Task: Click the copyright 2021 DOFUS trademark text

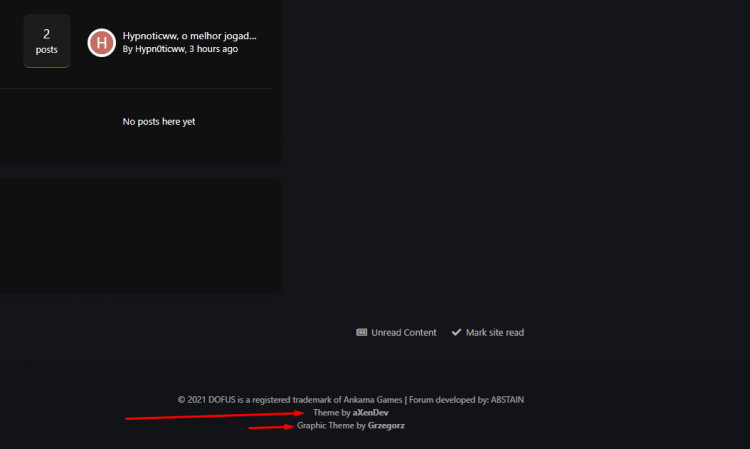Action: [290, 400]
